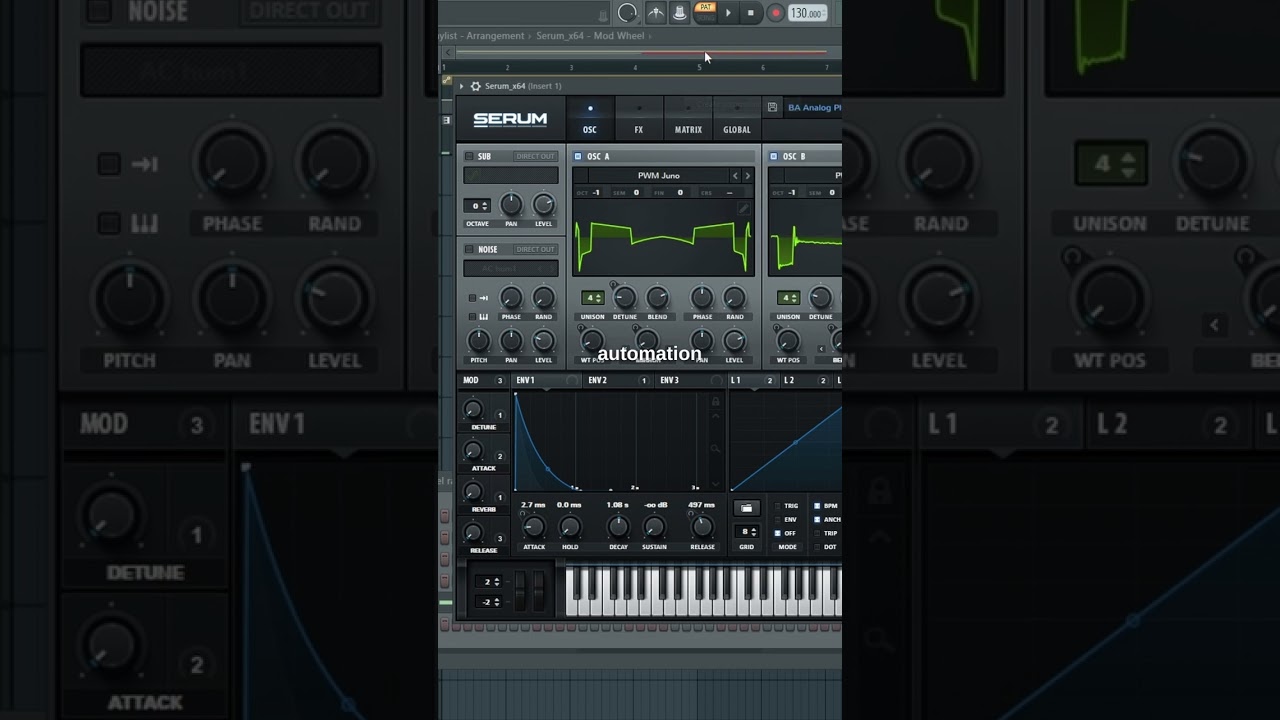
Task: Select the L 2 LFO tab
Action: click(806, 380)
